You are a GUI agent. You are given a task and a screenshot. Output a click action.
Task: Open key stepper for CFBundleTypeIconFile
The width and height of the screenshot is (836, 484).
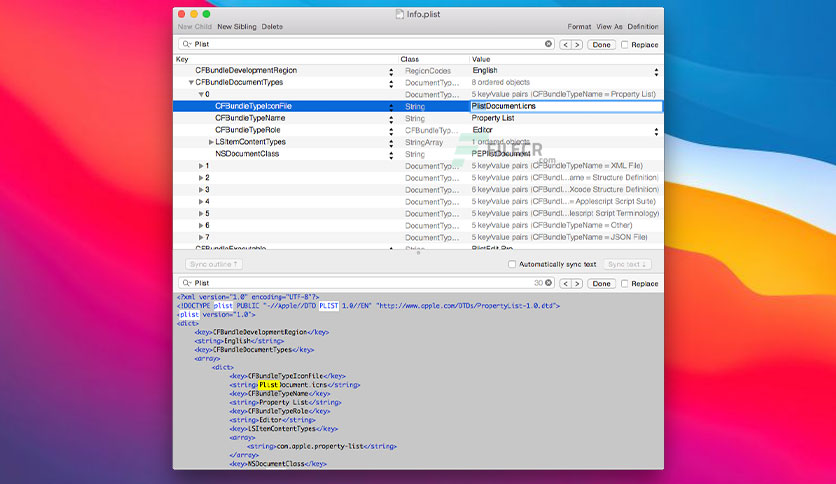(391, 107)
